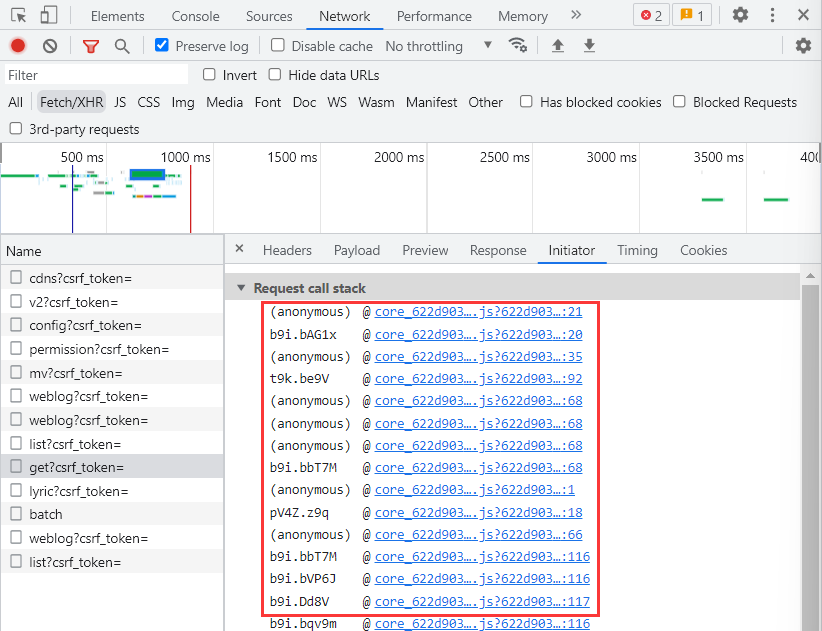The height and width of the screenshot is (631, 822).
Task: Switch to the Timing tab
Action: point(637,251)
